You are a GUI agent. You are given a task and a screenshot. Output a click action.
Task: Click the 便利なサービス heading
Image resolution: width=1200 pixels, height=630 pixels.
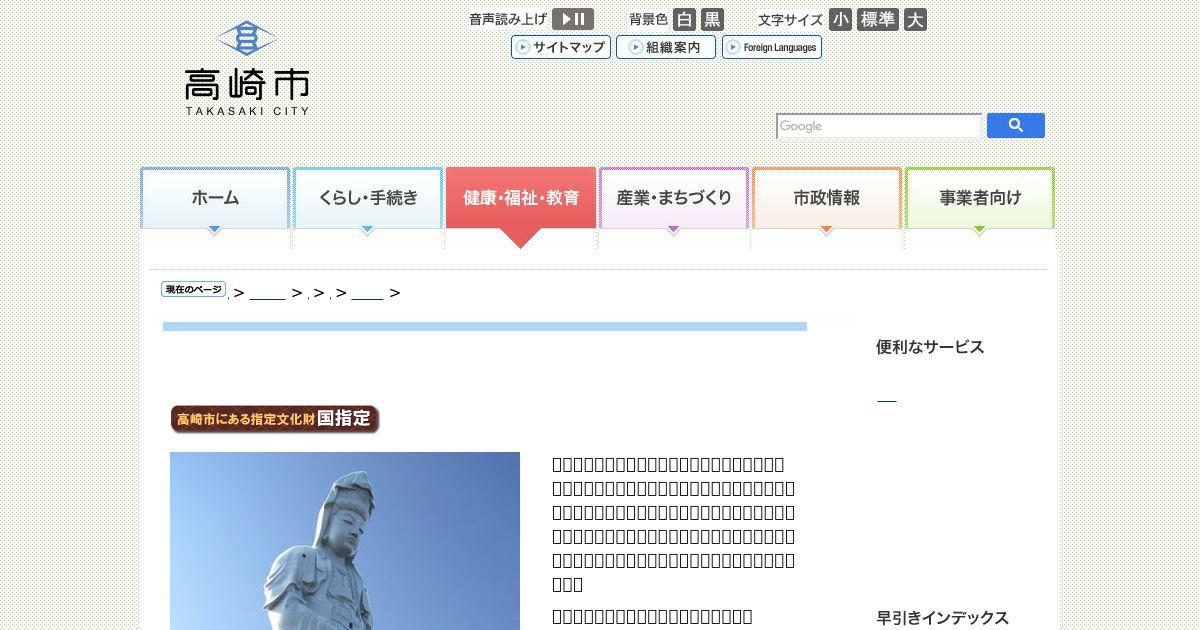[x=930, y=347]
